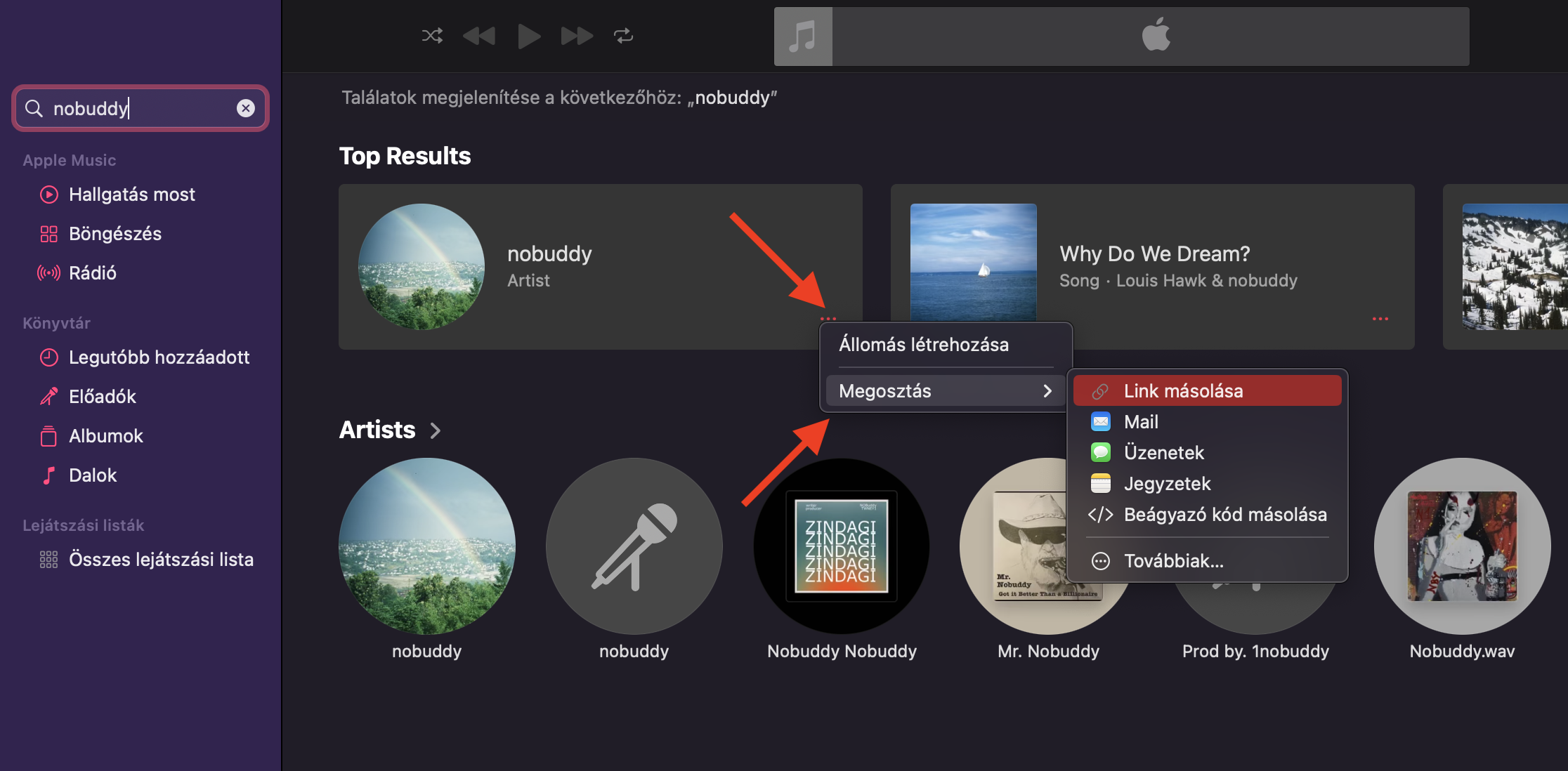Image resolution: width=1568 pixels, height=771 pixels.
Task: Click the Továbbiak ellipsis circle icon
Action: click(1100, 561)
